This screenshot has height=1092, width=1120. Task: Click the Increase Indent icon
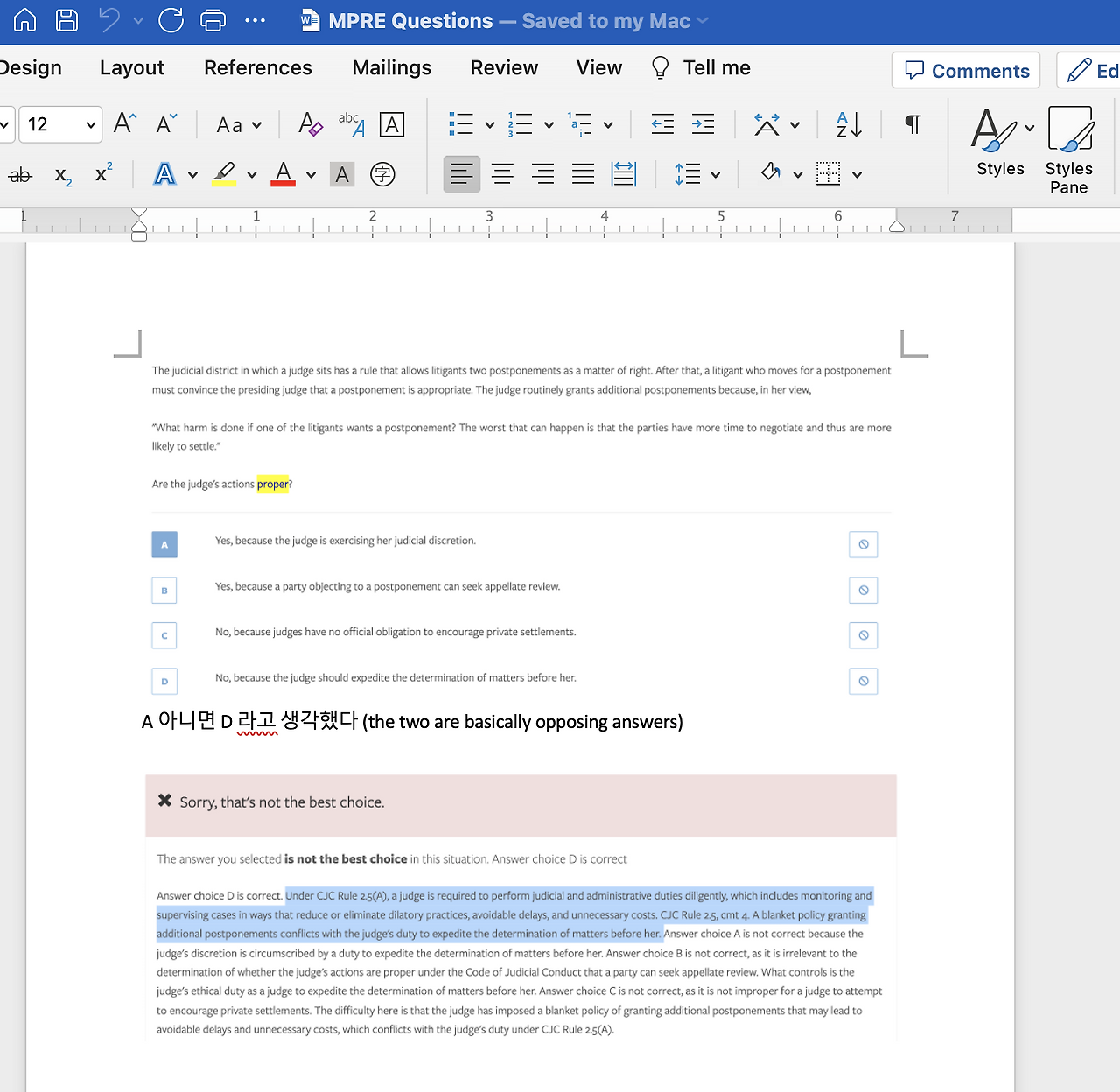point(703,124)
